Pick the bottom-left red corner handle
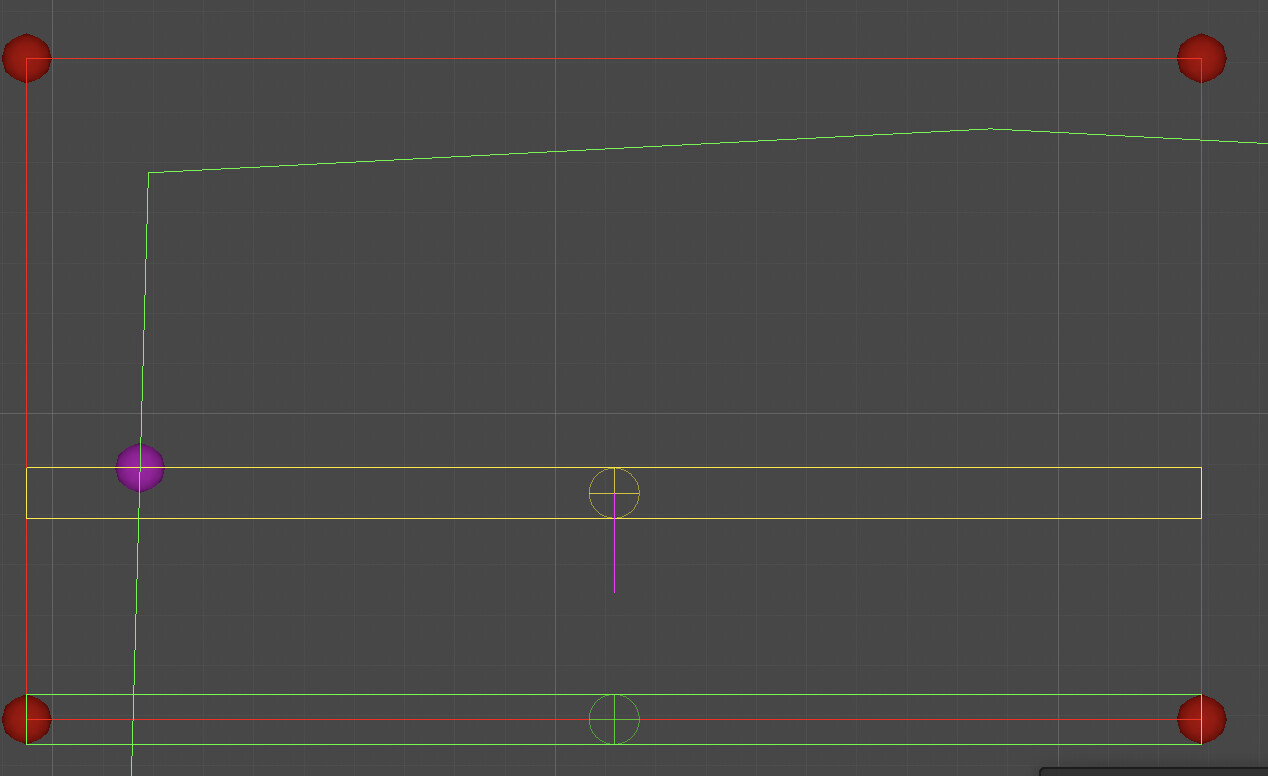 tap(27, 719)
